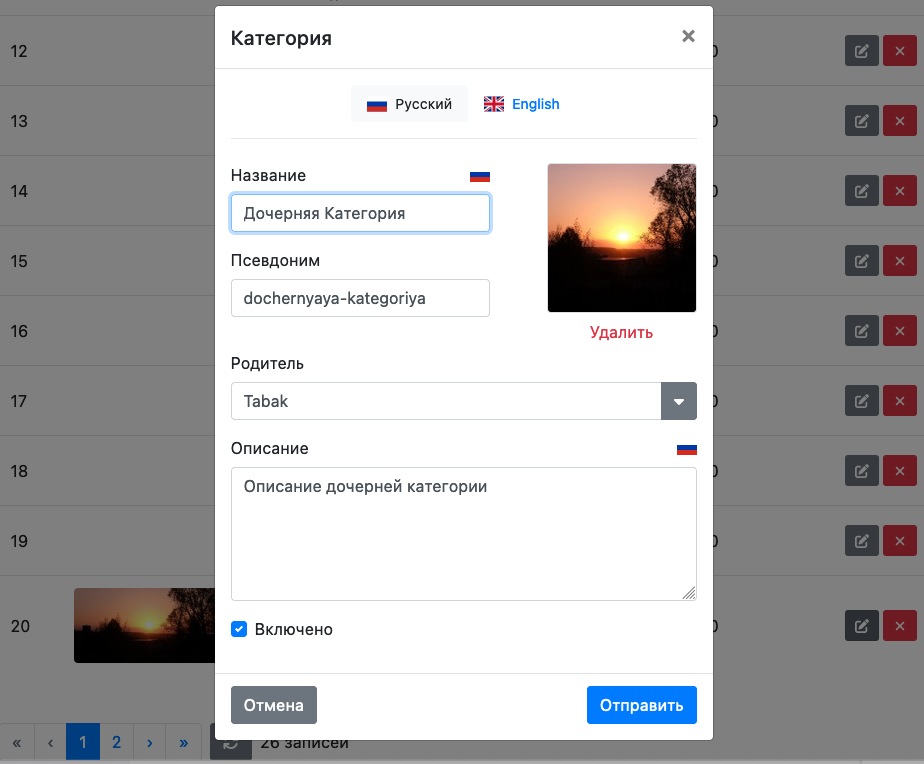924x764 pixels.
Task: Close the Категория dialog with the X
Action: click(688, 37)
